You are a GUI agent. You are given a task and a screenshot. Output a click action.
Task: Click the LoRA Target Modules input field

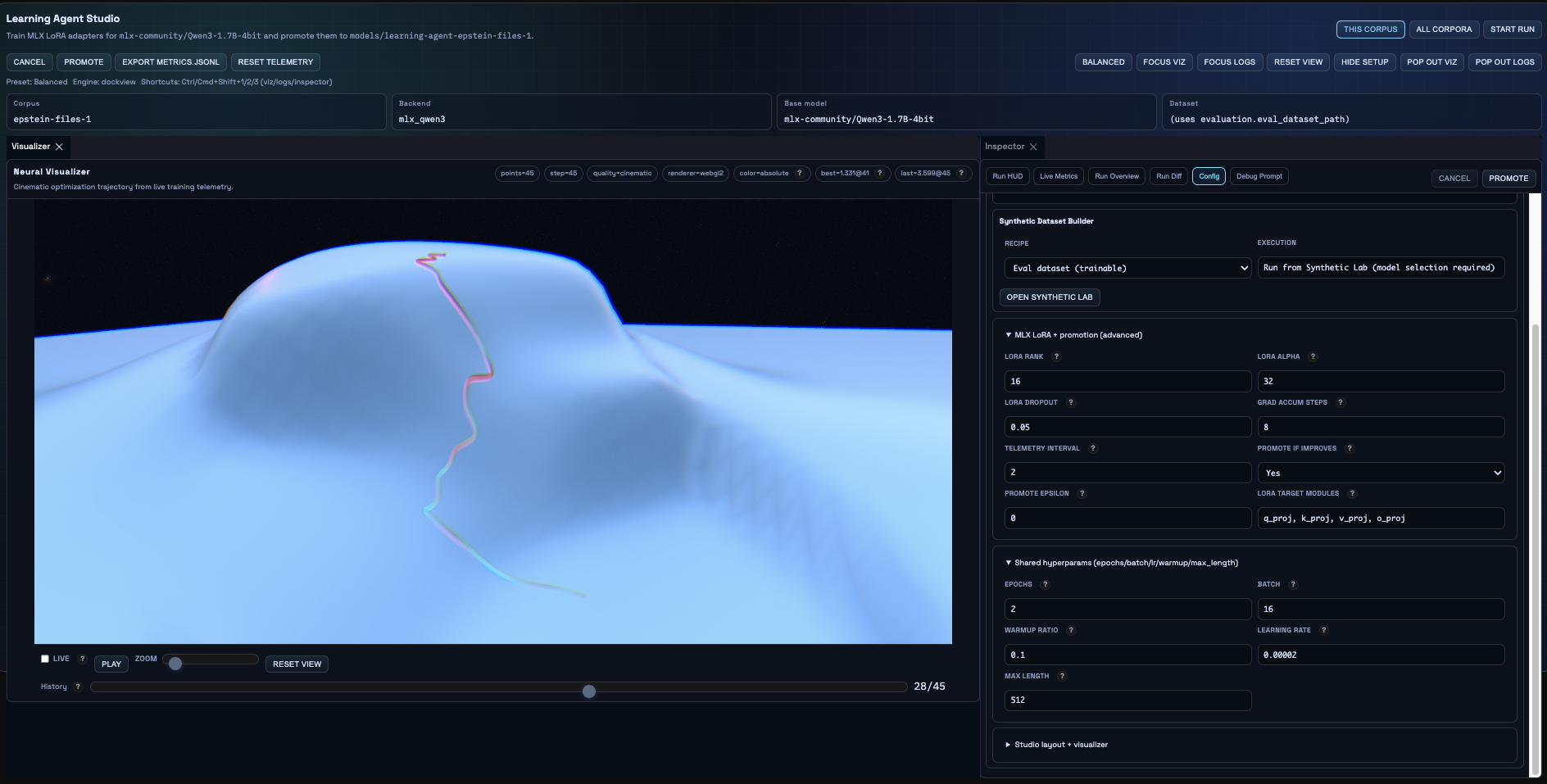[x=1381, y=519]
